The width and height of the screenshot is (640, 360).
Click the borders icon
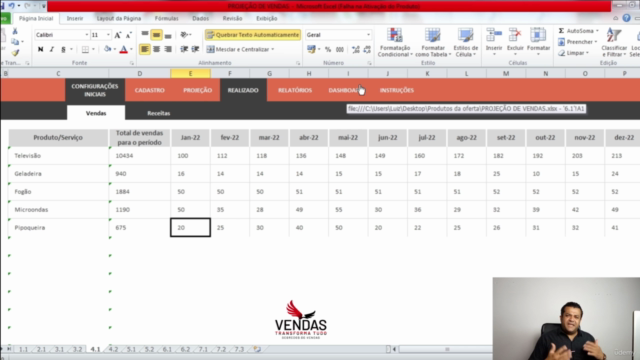pos(85,49)
